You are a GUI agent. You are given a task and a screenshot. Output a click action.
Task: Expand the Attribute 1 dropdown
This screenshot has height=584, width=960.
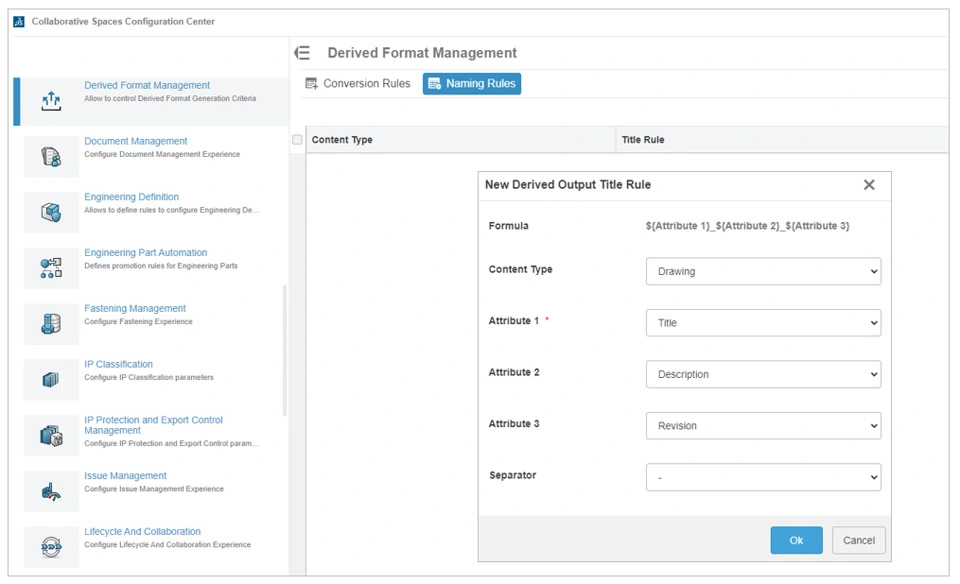pos(763,323)
